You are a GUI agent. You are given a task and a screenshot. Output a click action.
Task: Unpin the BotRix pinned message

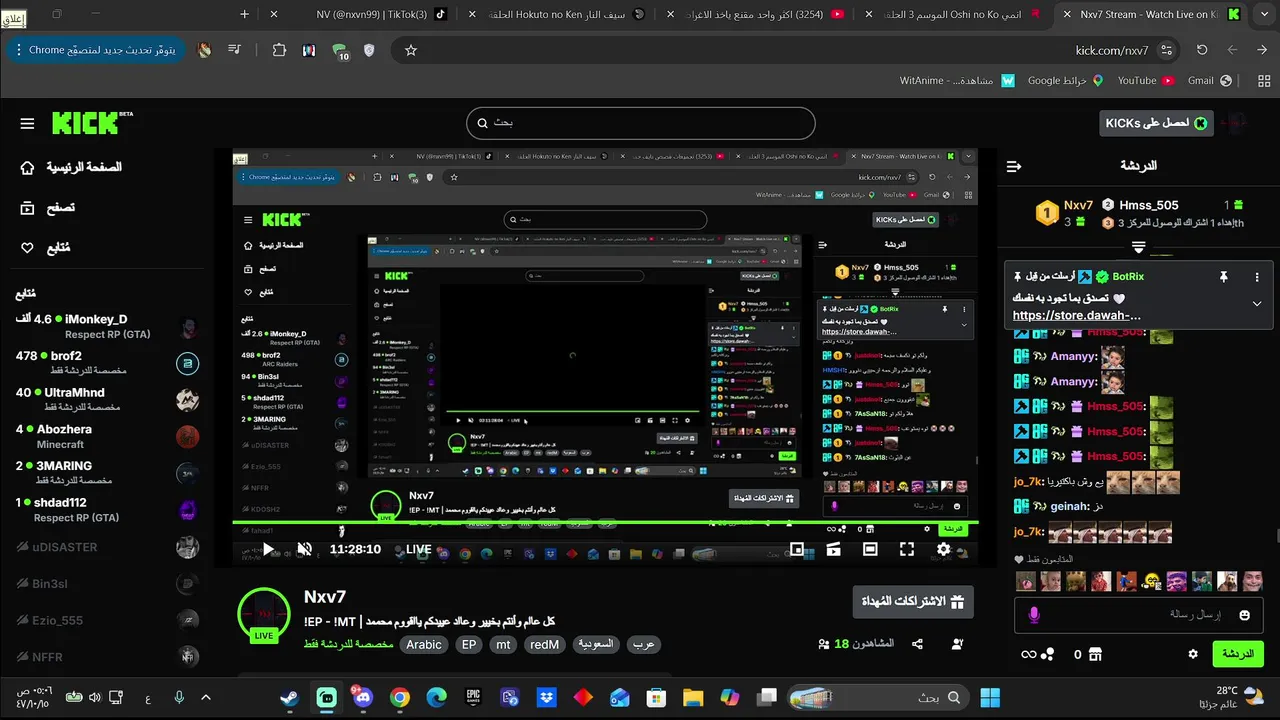point(1223,277)
